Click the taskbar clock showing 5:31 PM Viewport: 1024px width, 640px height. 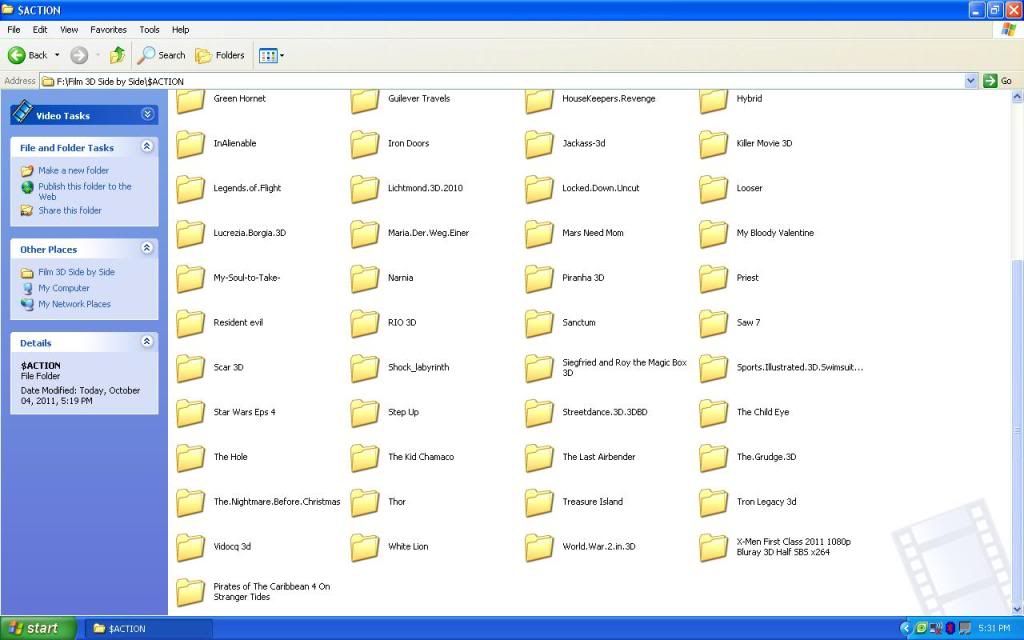click(994, 628)
